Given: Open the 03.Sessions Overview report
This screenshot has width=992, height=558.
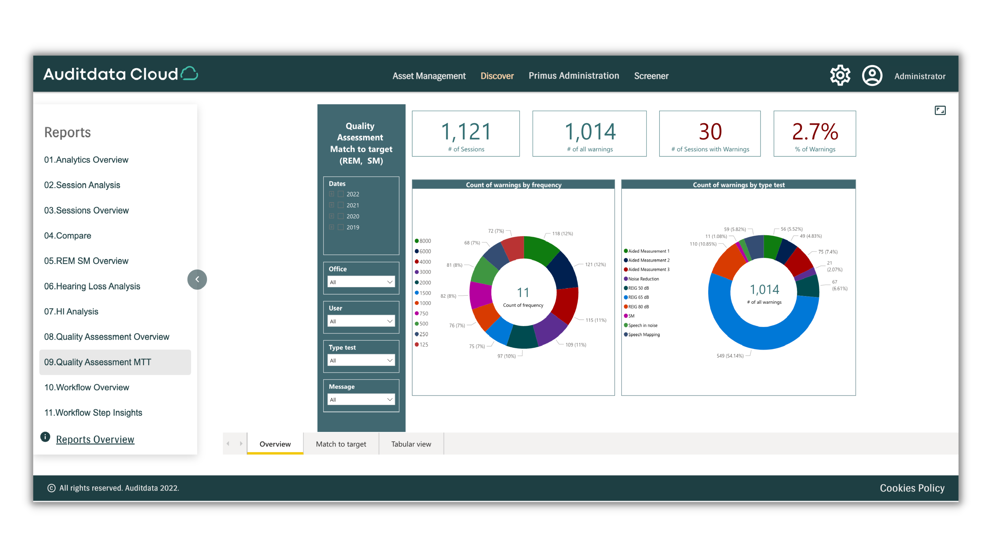Looking at the screenshot, I should coord(87,210).
